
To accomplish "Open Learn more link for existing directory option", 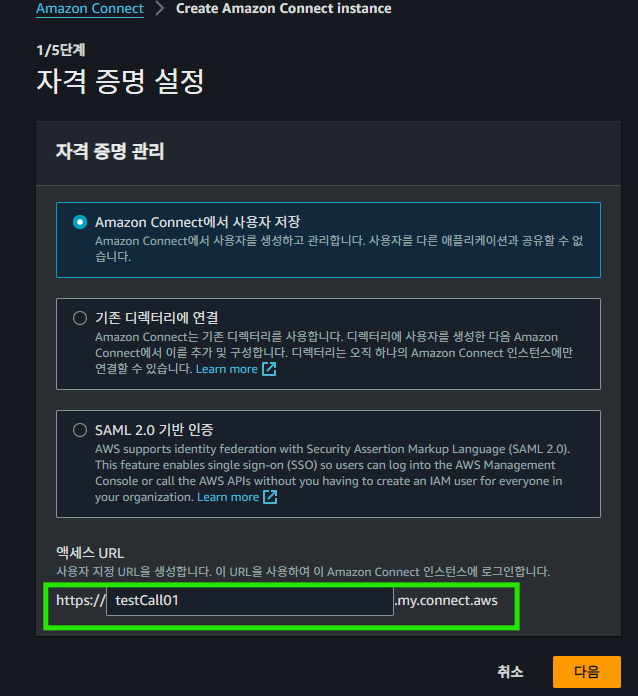I will coord(226,369).
